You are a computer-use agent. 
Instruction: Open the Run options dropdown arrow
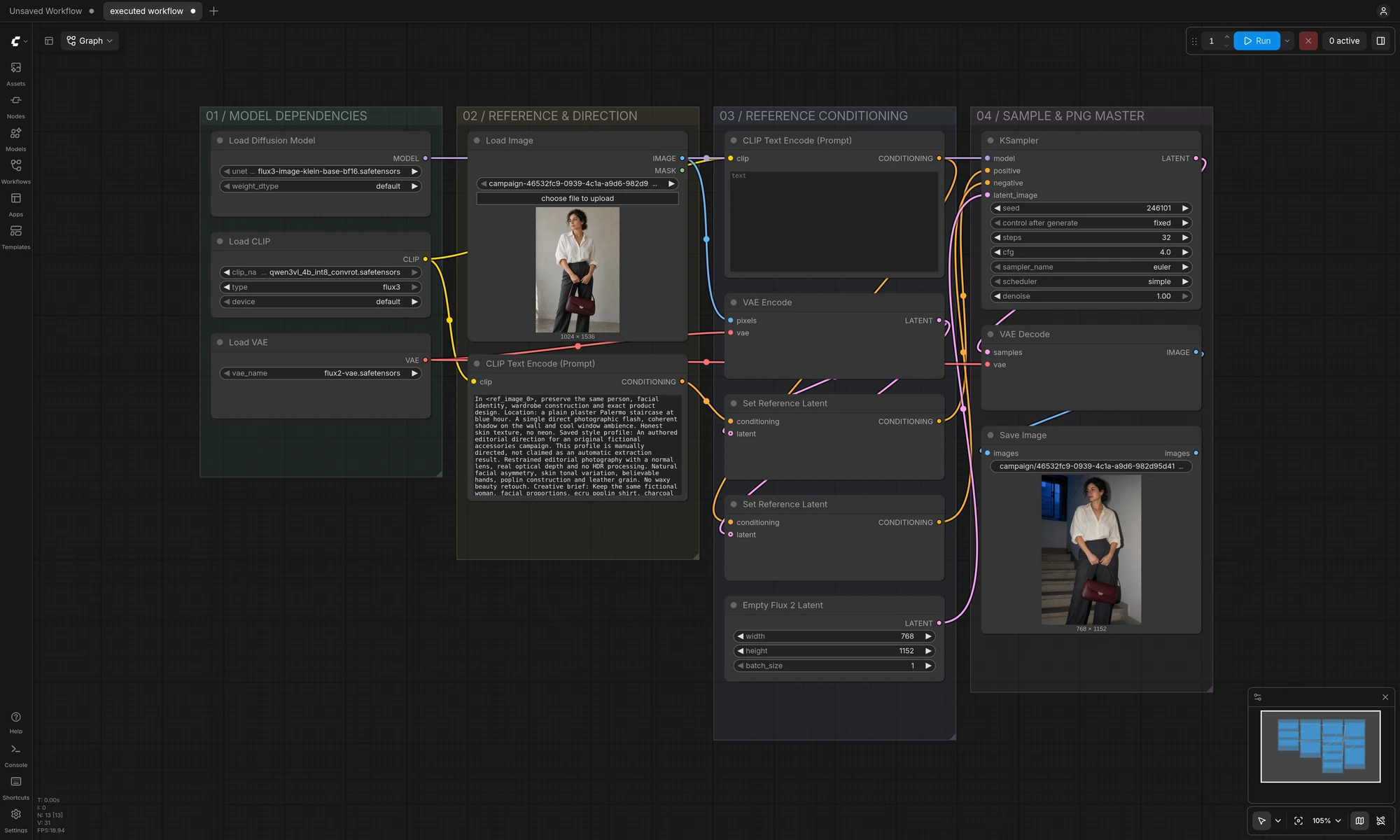[1287, 41]
